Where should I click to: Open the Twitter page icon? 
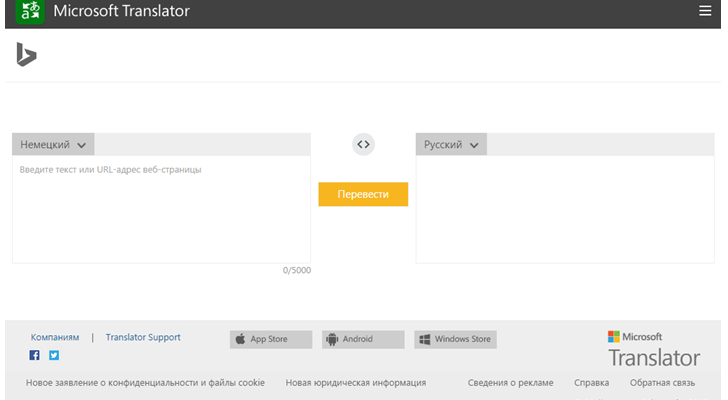(x=54, y=355)
